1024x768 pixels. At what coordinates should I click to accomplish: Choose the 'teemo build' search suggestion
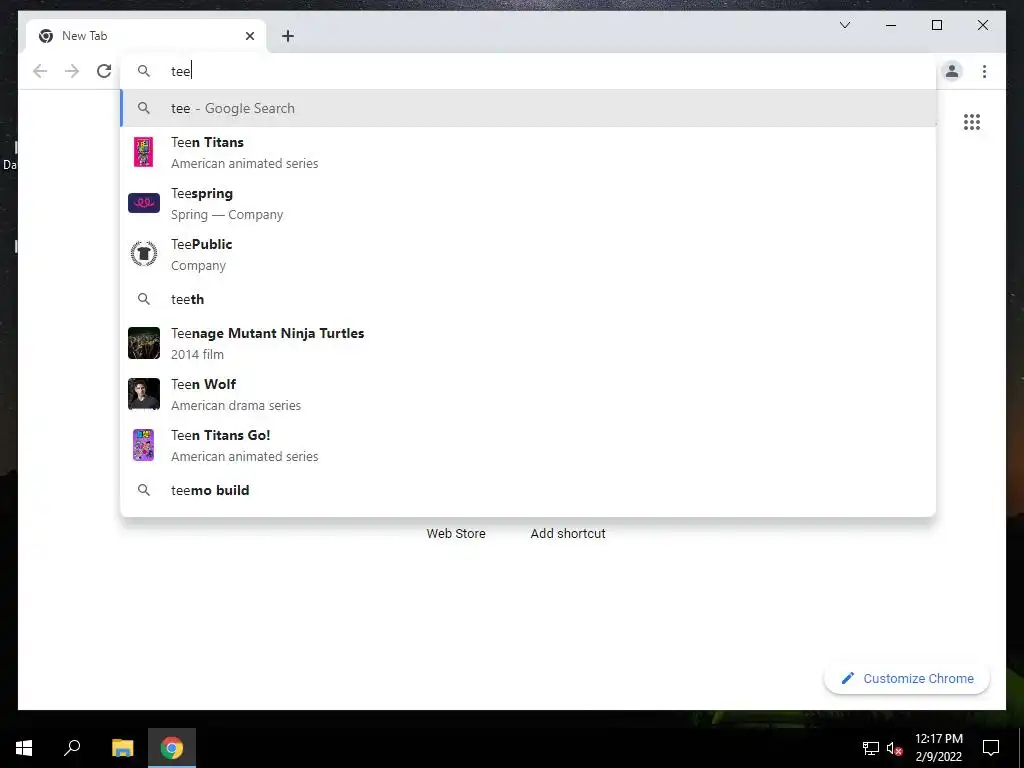click(x=528, y=490)
